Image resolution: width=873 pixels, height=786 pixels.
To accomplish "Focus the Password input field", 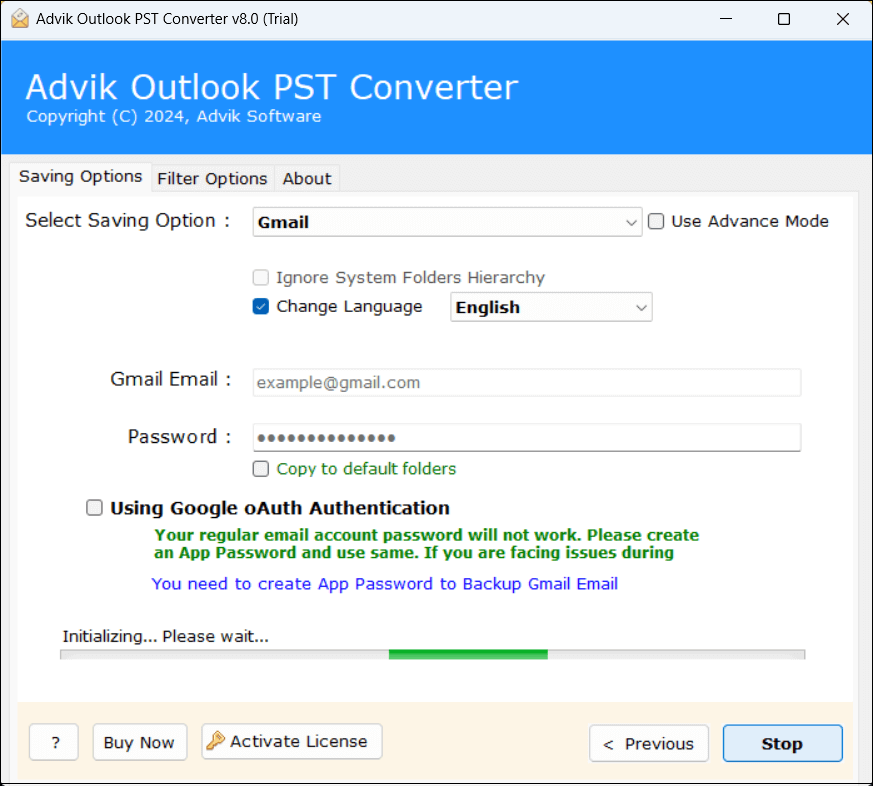I will [x=527, y=438].
